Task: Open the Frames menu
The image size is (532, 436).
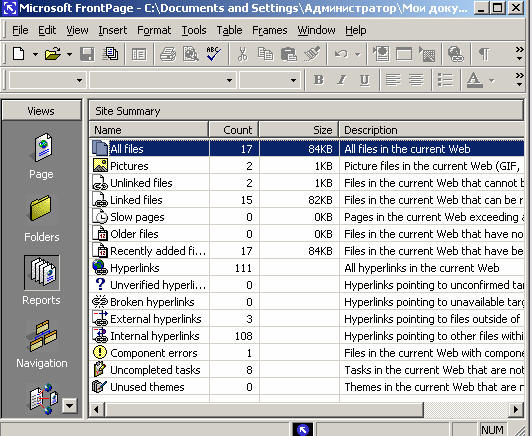Action: point(269,31)
